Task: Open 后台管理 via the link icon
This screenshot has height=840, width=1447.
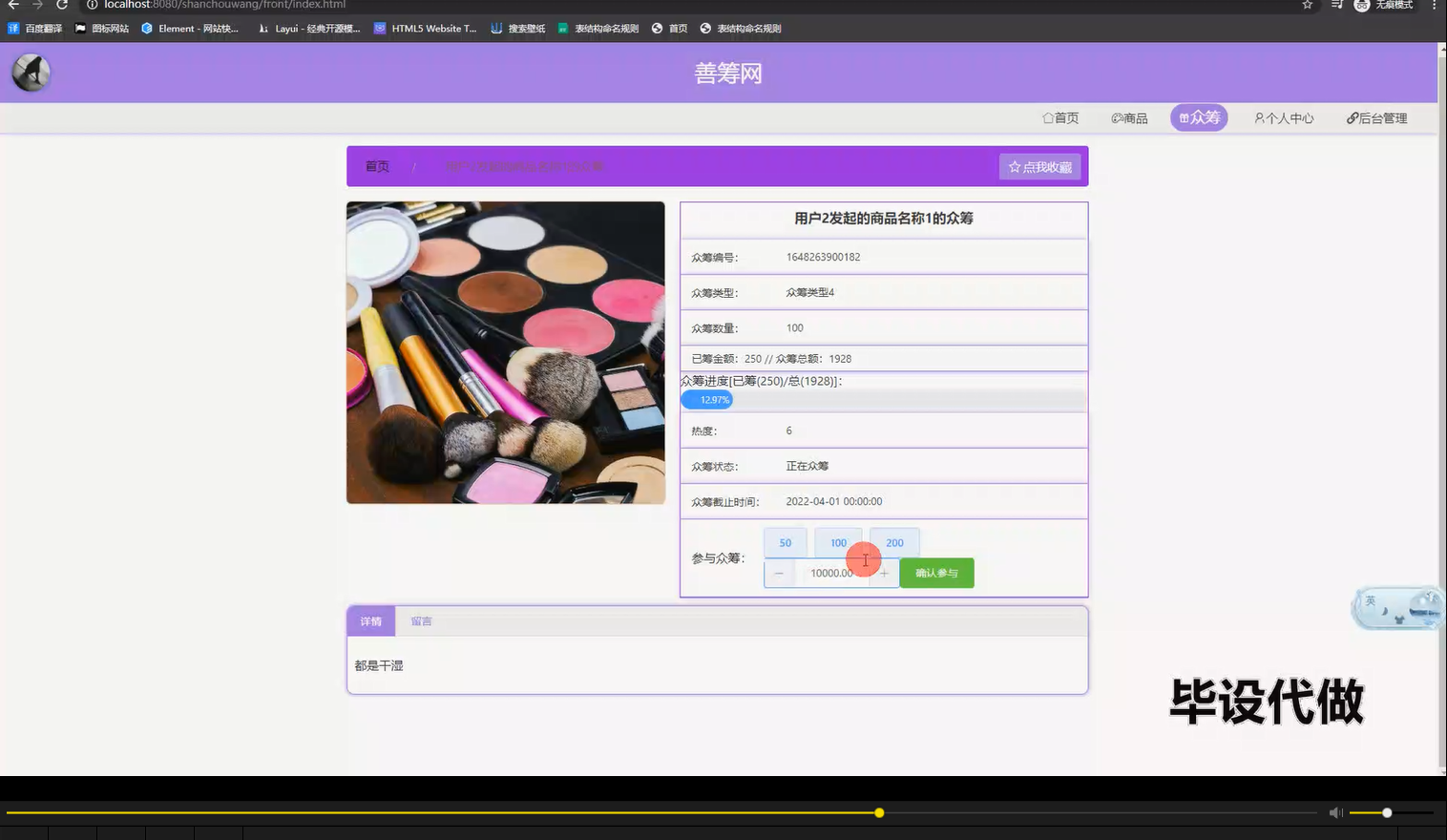Action: click(x=1353, y=117)
